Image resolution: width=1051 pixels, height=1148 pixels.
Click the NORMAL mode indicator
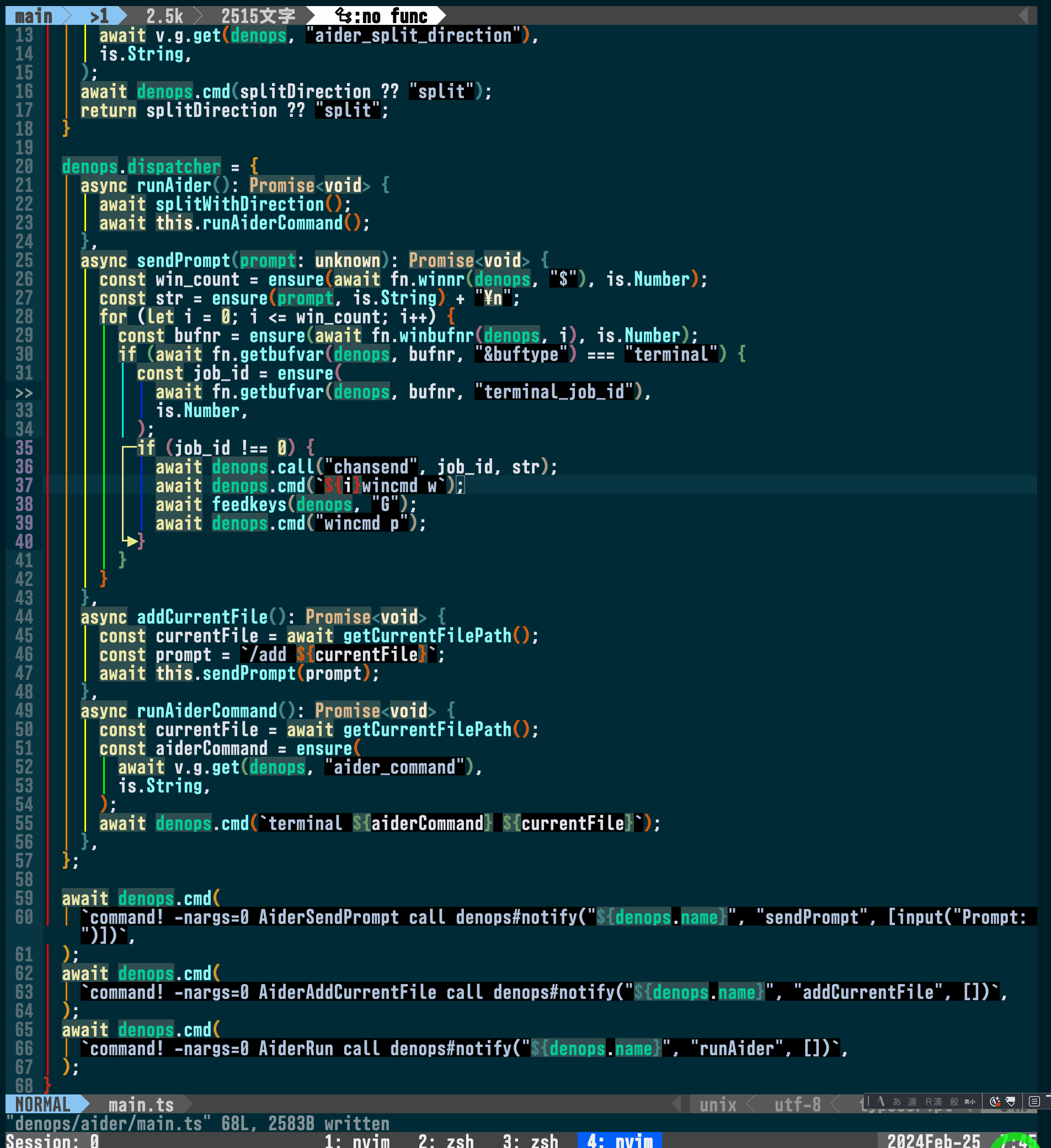point(42,1104)
